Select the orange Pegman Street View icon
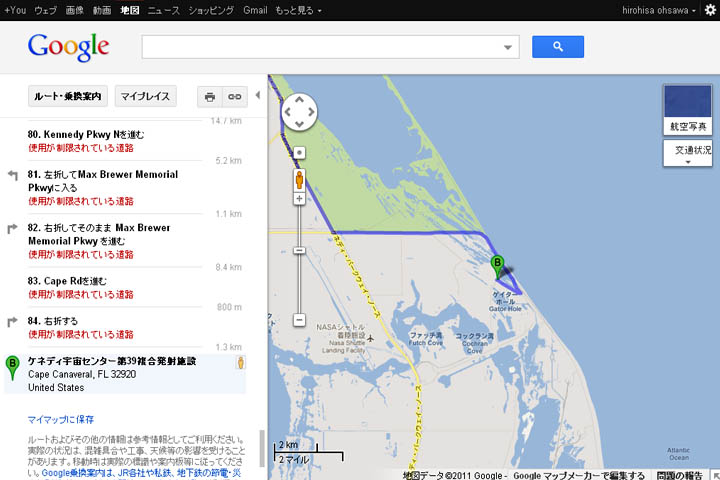The width and height of the screenshot is (720, 480). click(x=299, y=180)
